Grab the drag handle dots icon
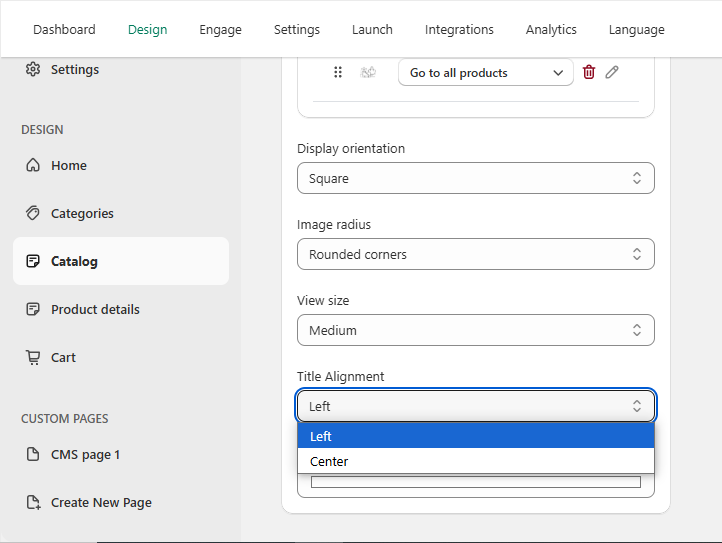The image size is (722, 543). [338, 72]
